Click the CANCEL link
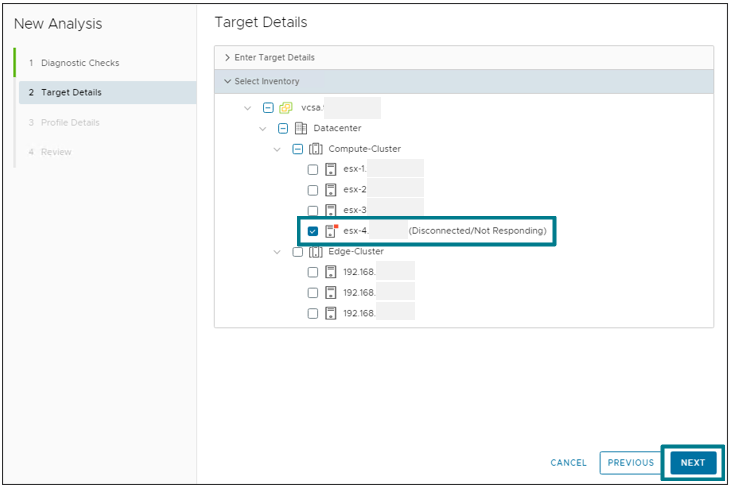 568,463
